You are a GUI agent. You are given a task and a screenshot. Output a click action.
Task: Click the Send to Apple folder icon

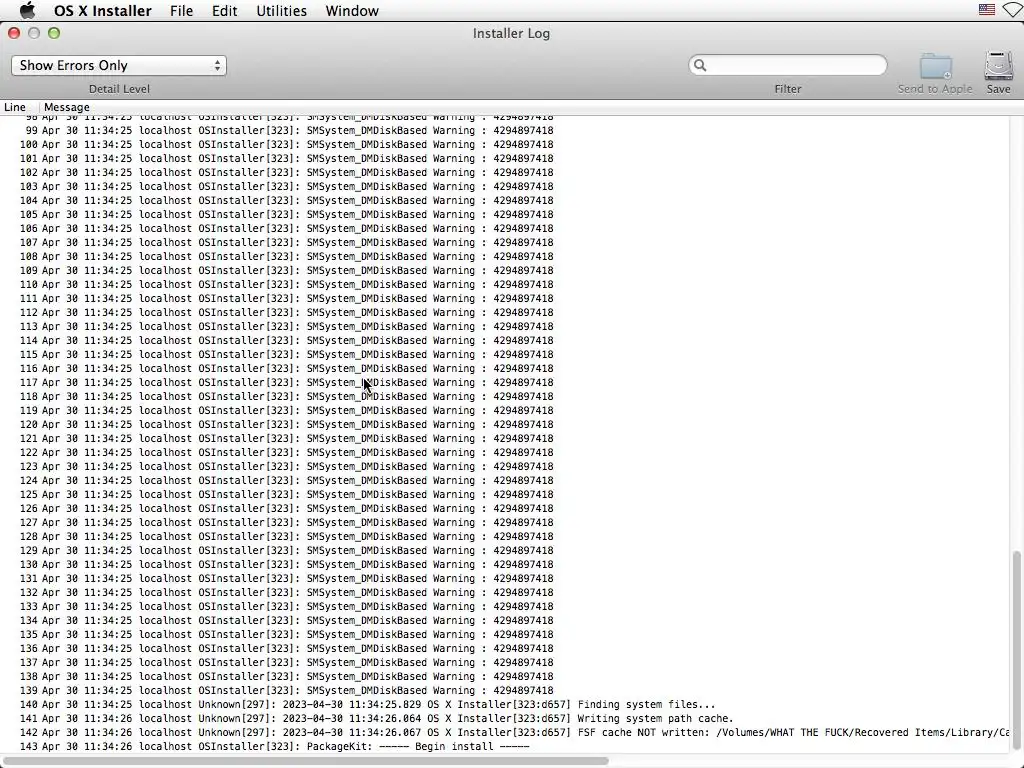pos(935,66)
